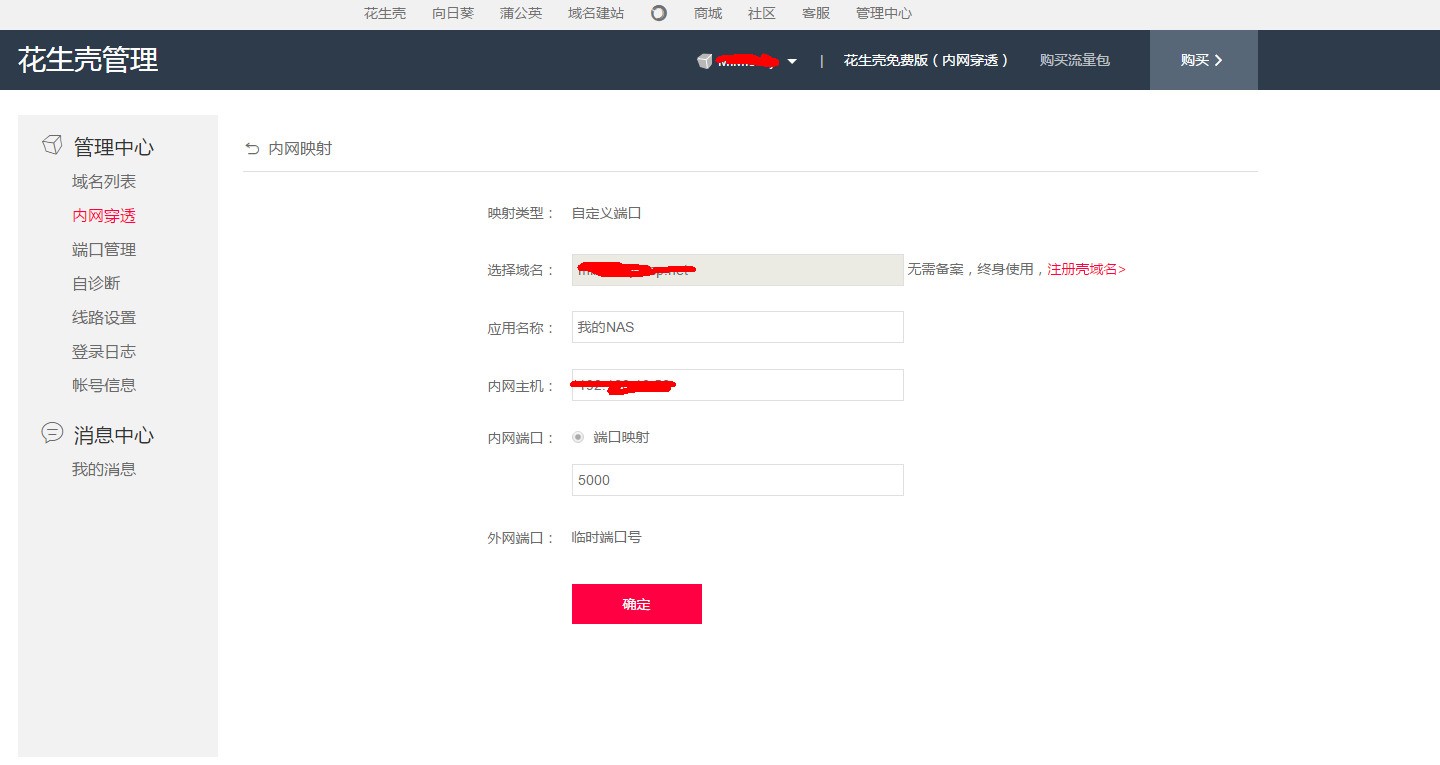Click the device cube icon in the header bar
Image resolution: width=1440 pixels, height=765 pixels.
706,59
